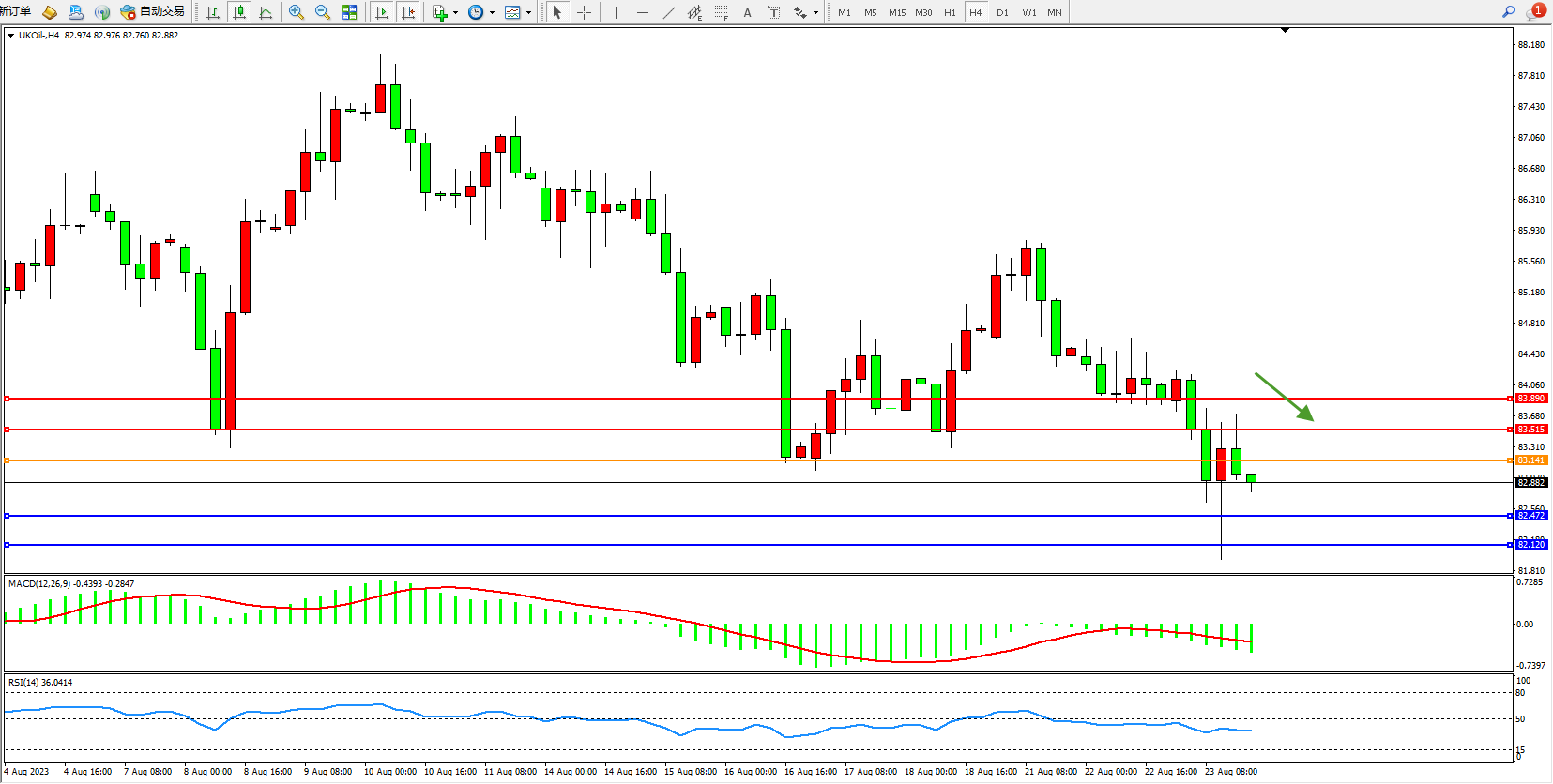Switch to the M15 timeframe

tap(897, 12)
